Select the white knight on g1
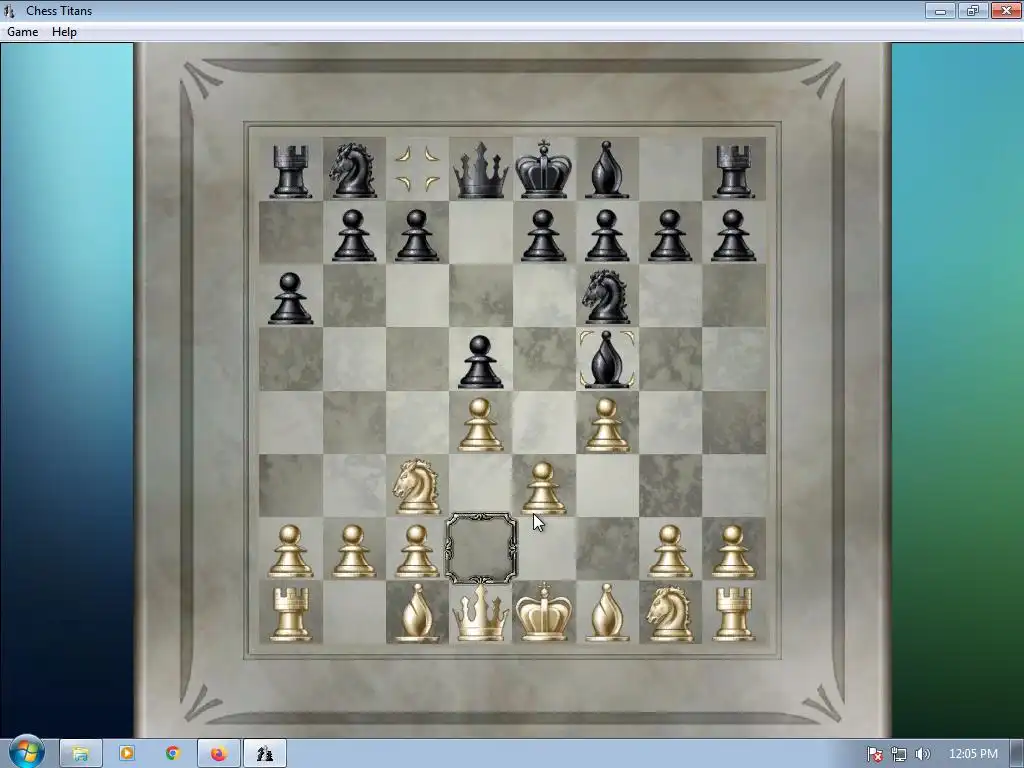Image resolution: width=1024 pixels, height=768 pixels. (669, 613)
